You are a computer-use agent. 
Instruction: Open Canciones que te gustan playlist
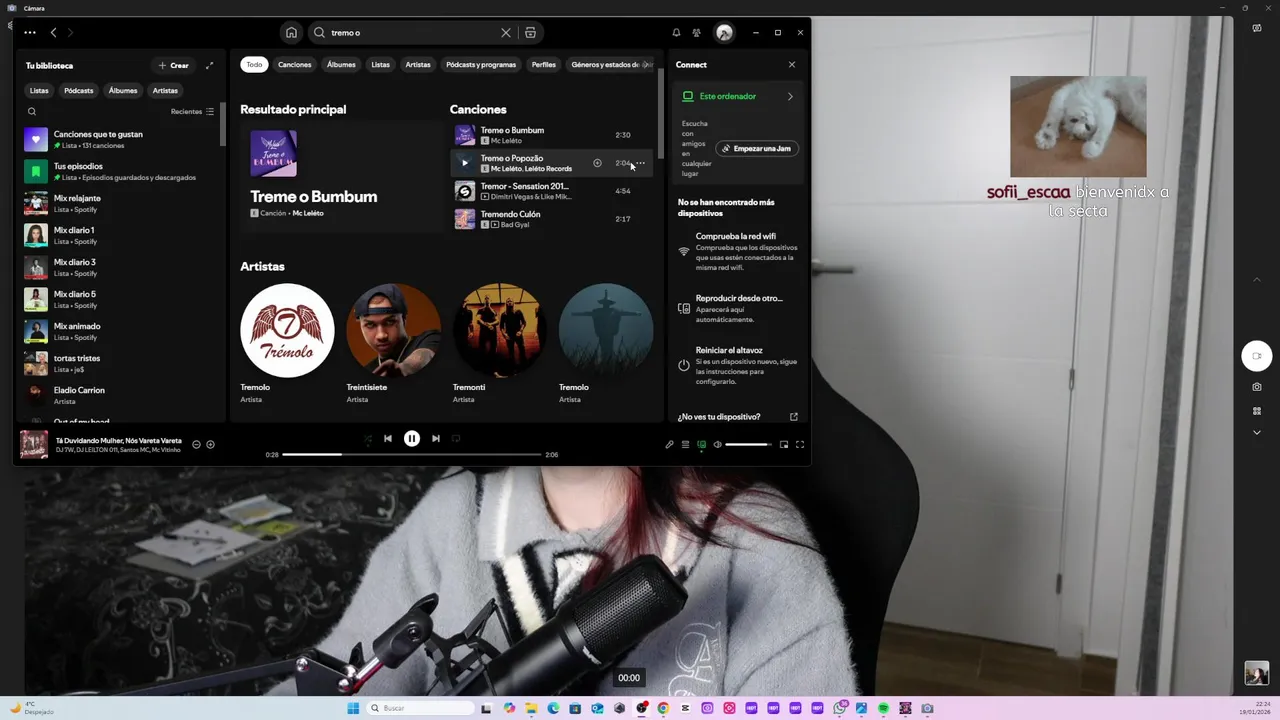[x=120, y=139]
